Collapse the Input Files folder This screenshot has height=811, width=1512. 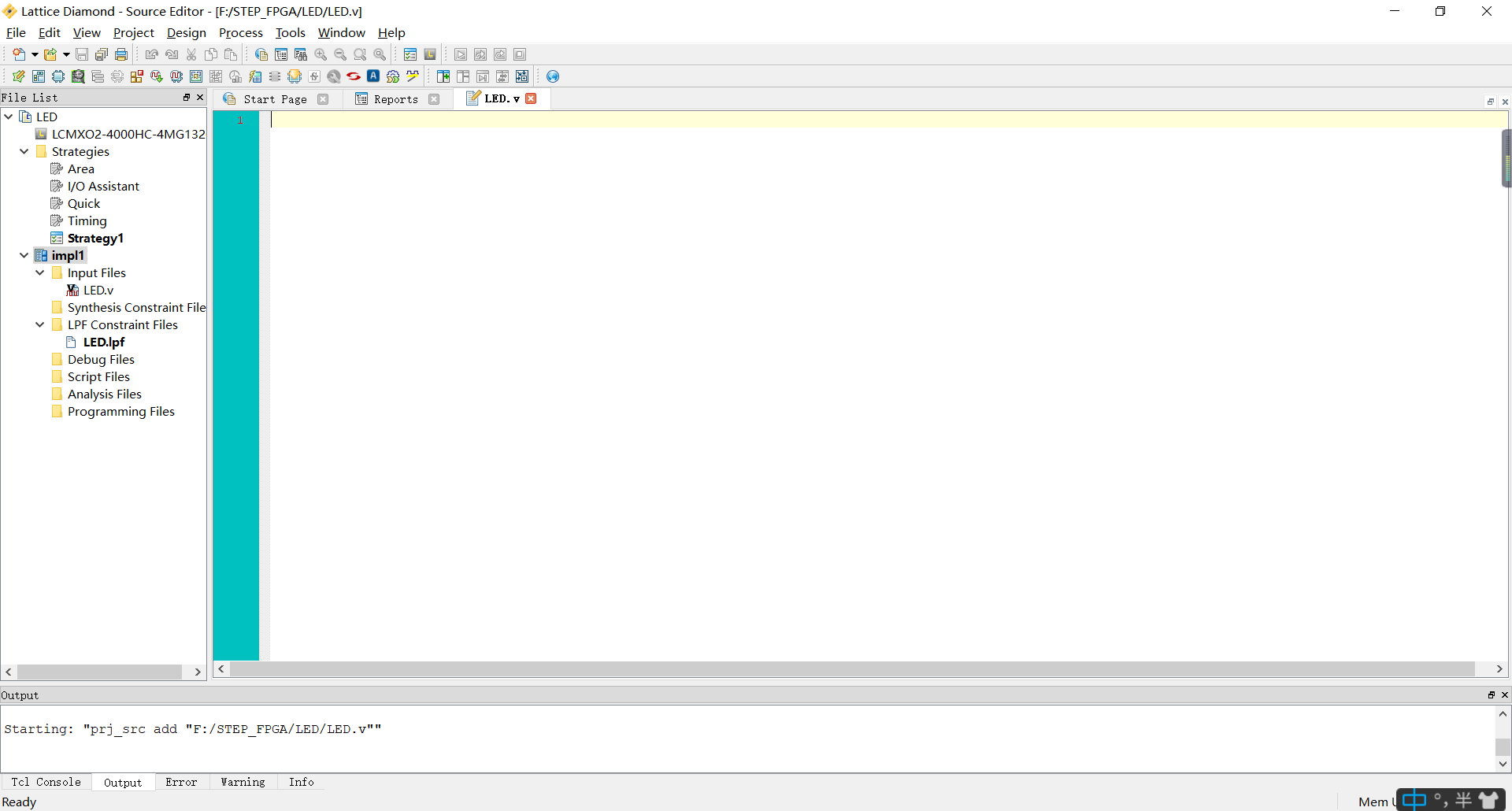coord(40,272)
